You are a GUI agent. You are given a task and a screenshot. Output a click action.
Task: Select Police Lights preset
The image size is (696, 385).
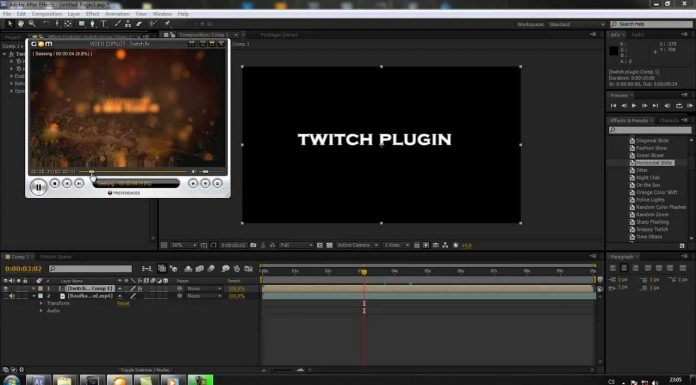(649, 200)
